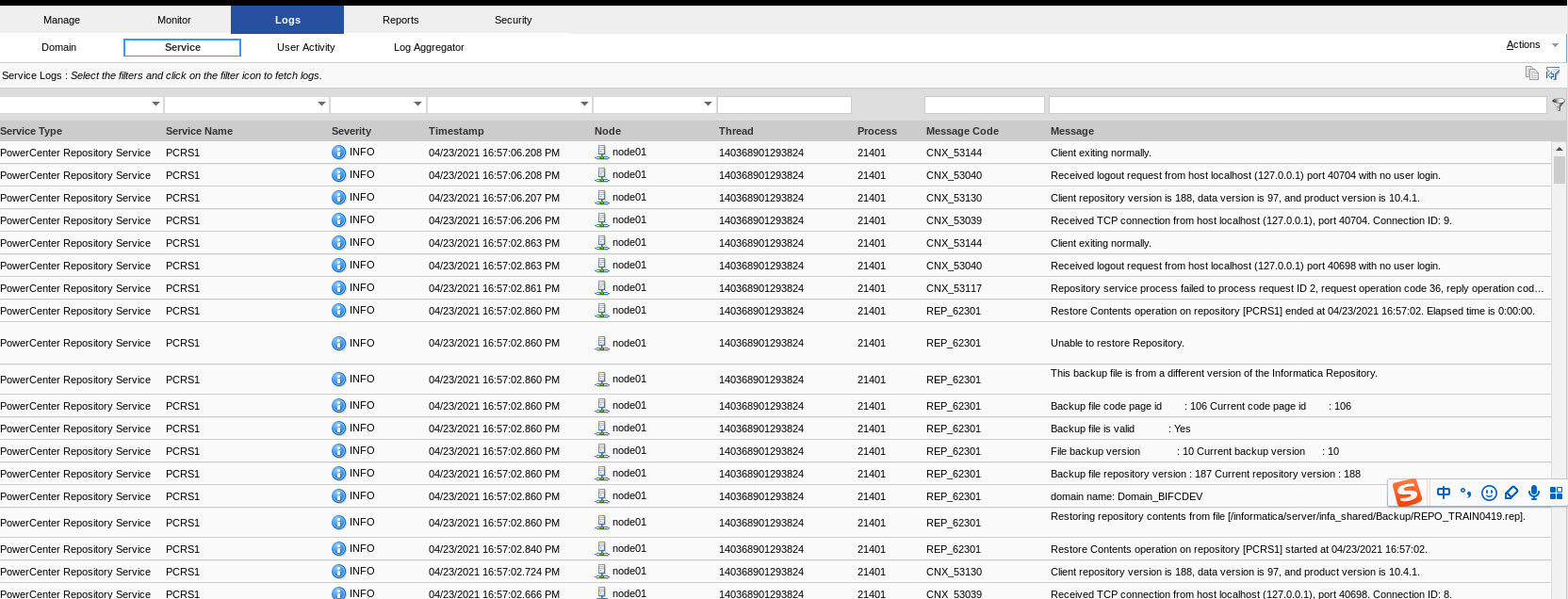Click node icon in the 'Backup file repository version' row
The width and height of the screenshot is (1568, 599).
(602, 474)
